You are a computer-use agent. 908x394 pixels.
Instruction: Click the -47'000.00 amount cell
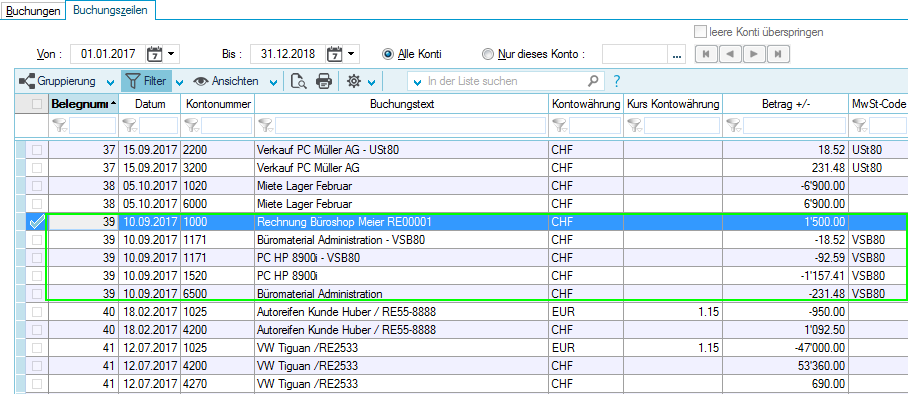(x=786, y=348)
